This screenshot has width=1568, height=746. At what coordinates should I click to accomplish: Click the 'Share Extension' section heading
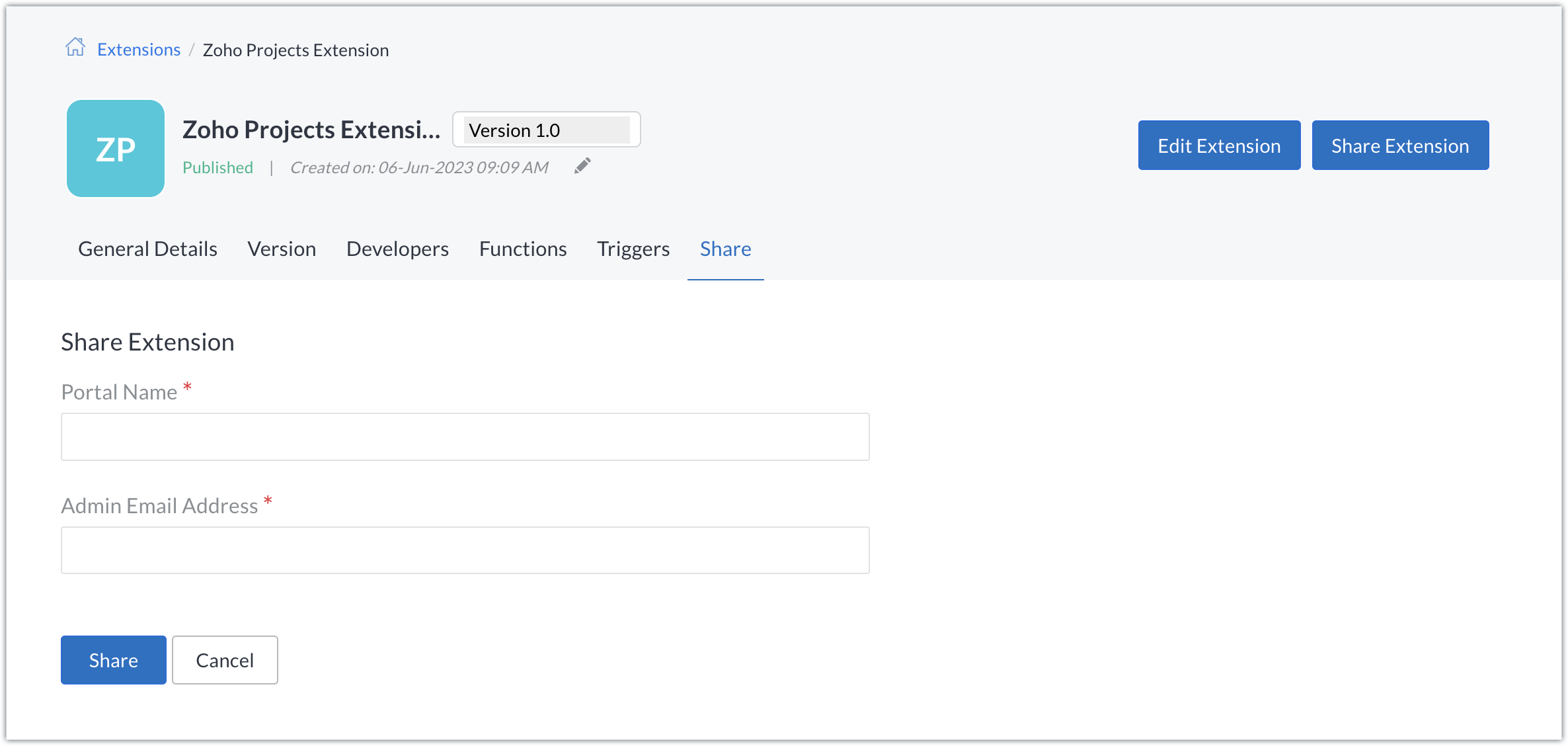(147, 342)
